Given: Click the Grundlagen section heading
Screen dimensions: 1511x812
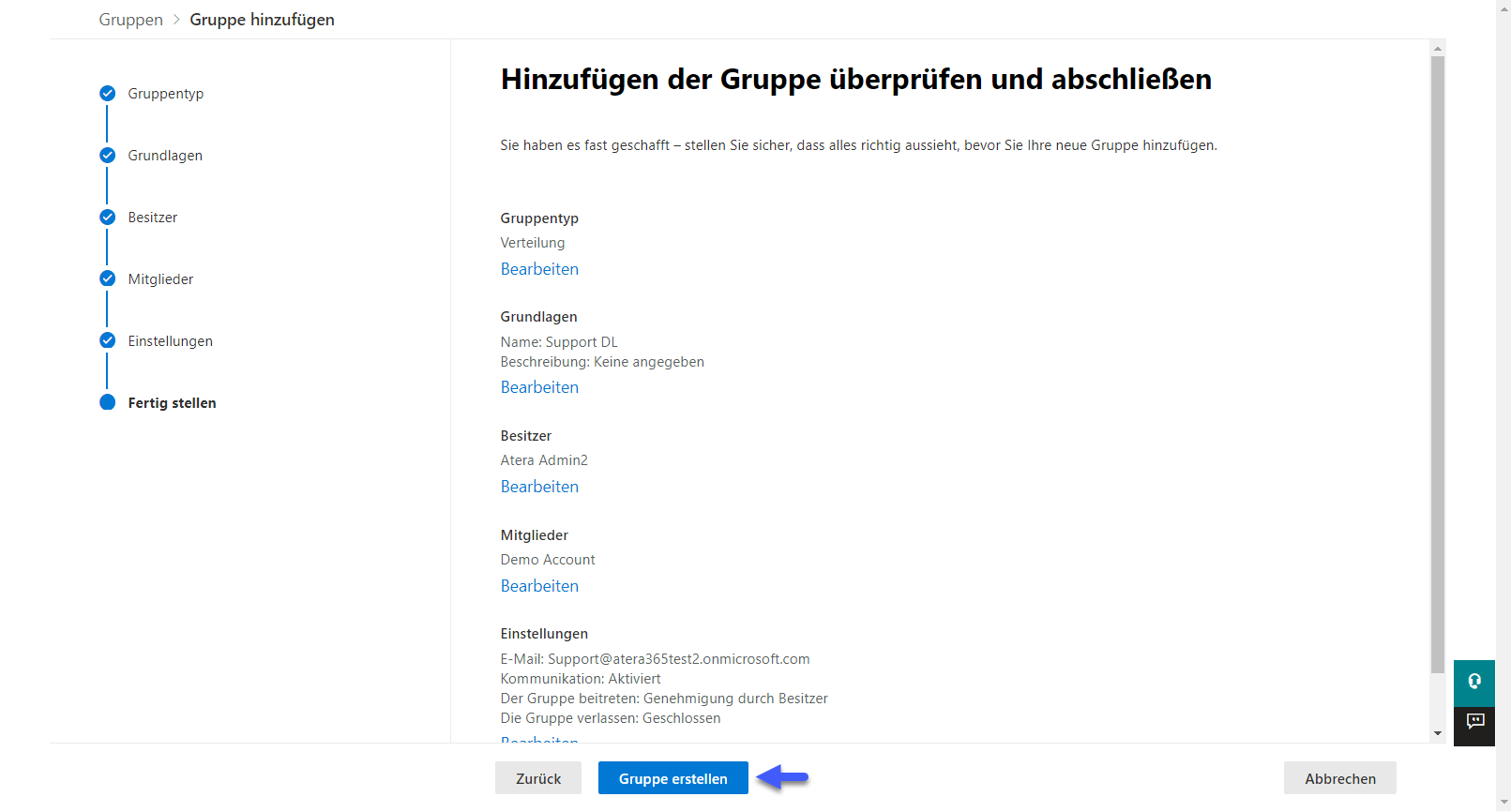Looking at the screenshot, I should pos(539,317).
